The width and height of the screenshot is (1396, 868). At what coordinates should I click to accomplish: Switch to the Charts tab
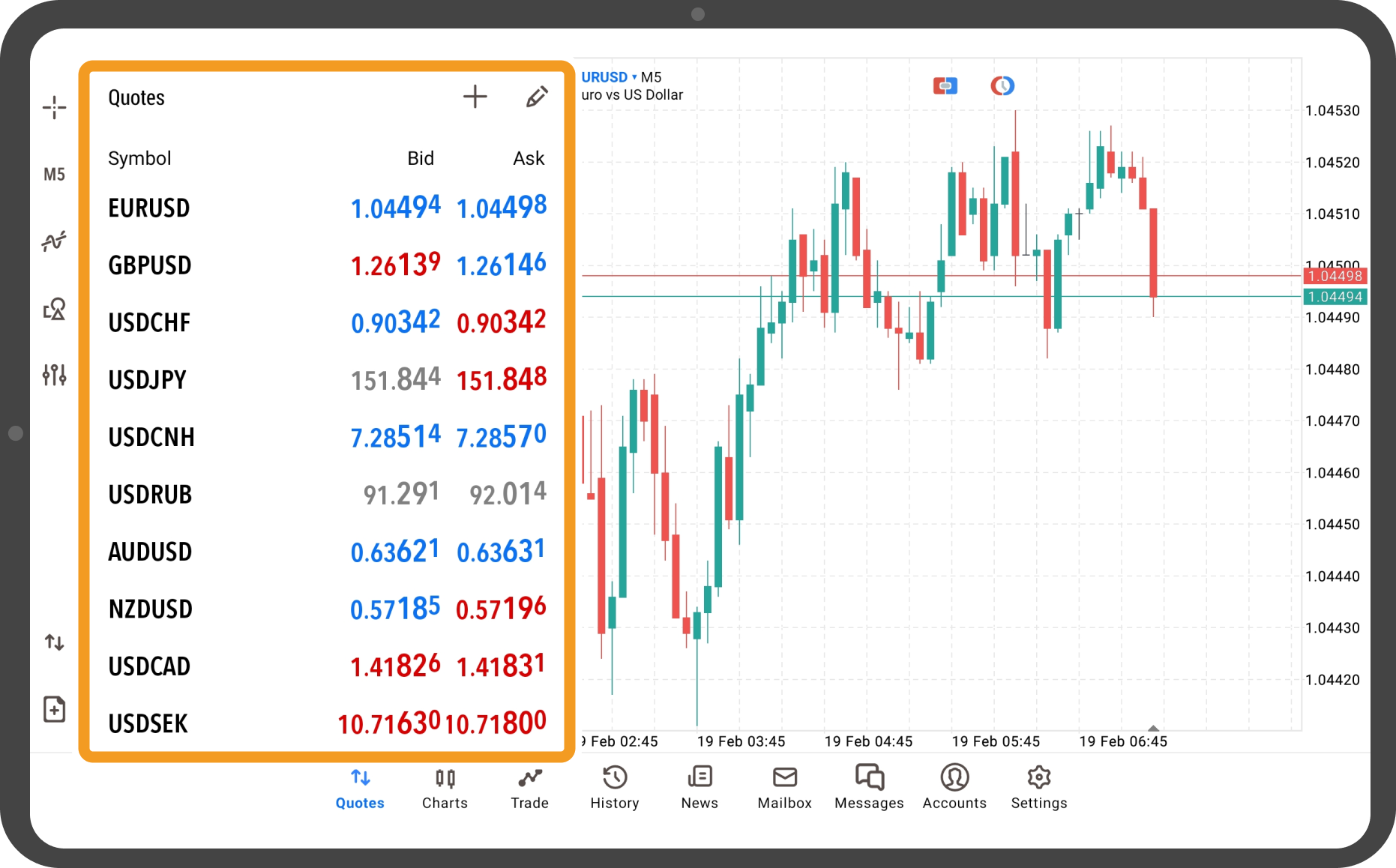point(445,788)
